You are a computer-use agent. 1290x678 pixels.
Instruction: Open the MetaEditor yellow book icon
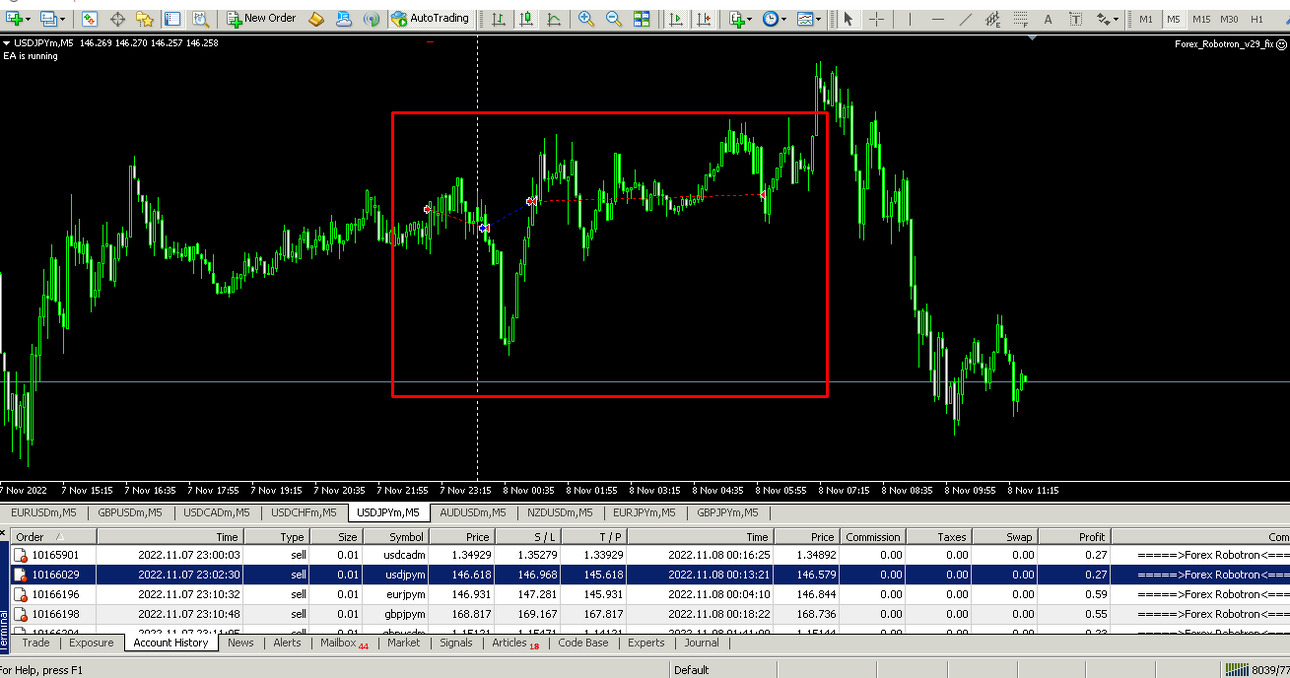[316, 19]
